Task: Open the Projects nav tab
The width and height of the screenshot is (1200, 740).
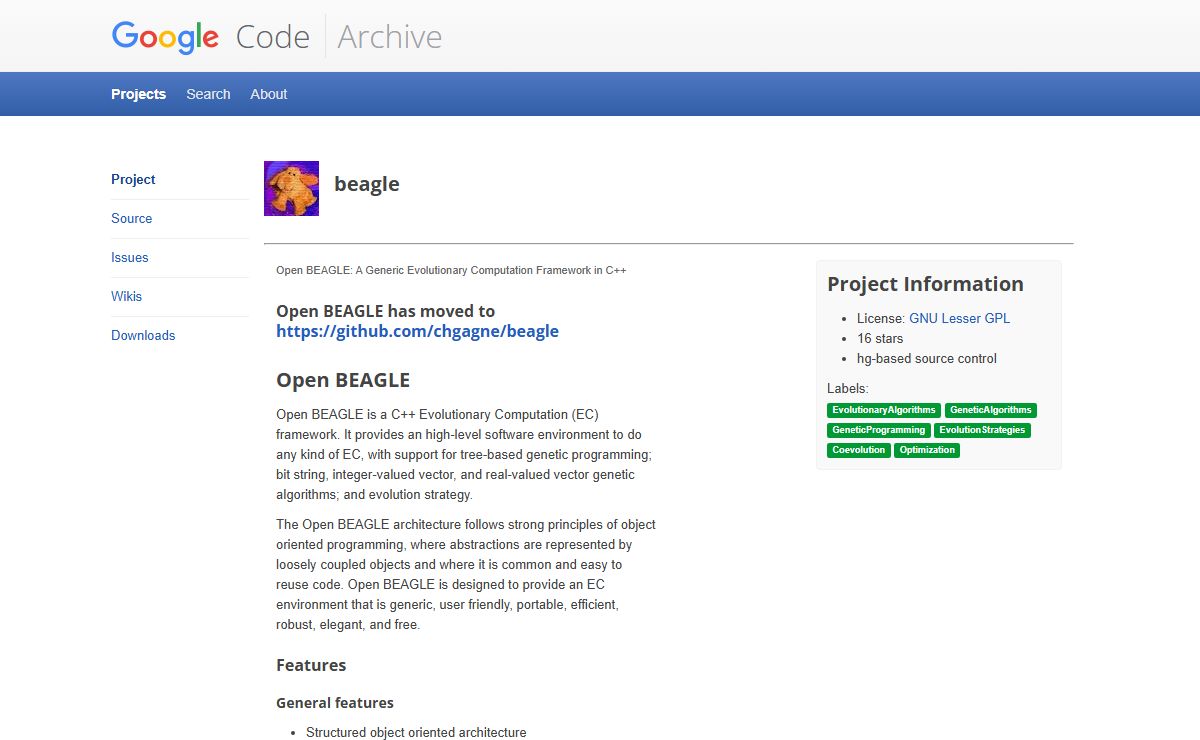Action: (138, 94)
